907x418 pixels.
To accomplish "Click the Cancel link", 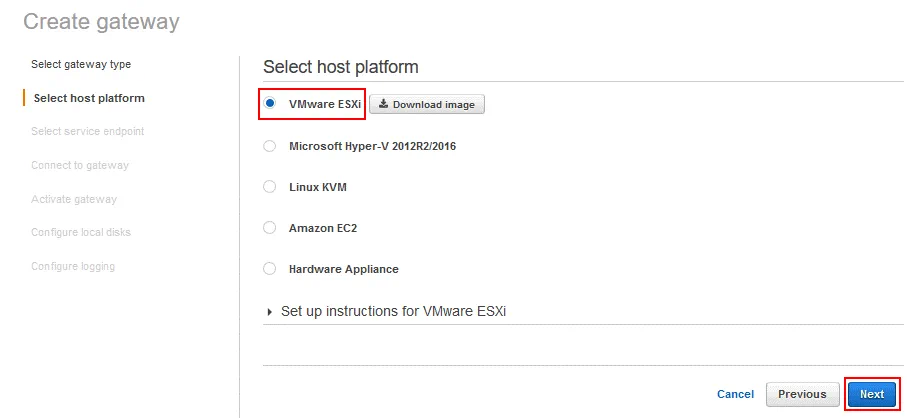I will (735, 394).
